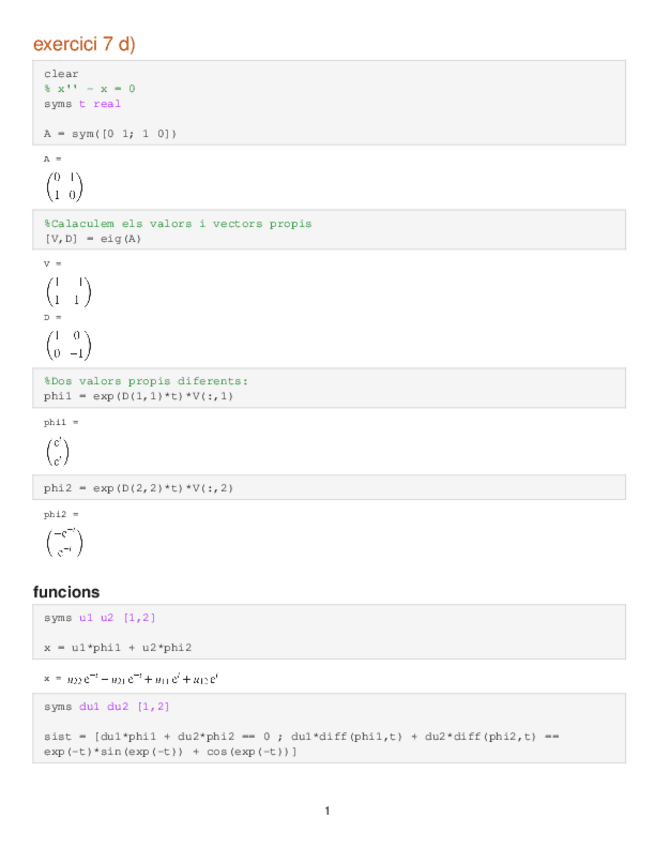Screen dimensions: 655x848
Task: Click the "x = u1*phi1 + u2*phi2" line
Action: coord(118,647)
